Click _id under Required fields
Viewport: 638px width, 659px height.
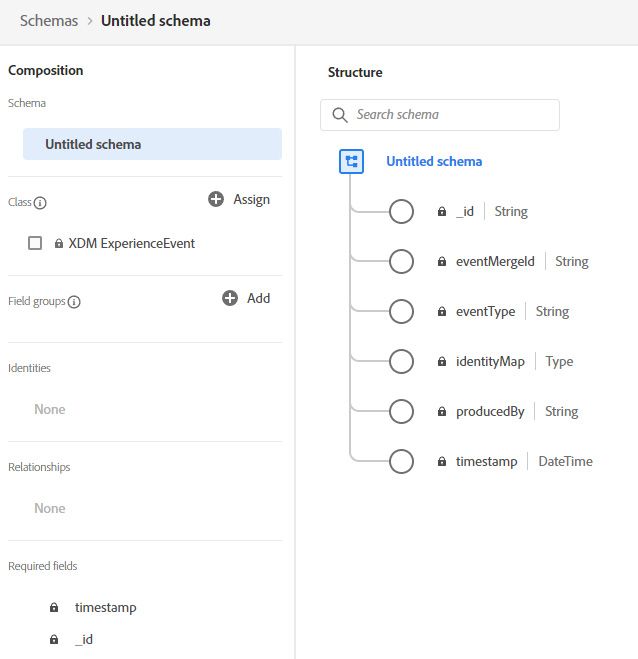pyautogui.click(x=84, y=640)
